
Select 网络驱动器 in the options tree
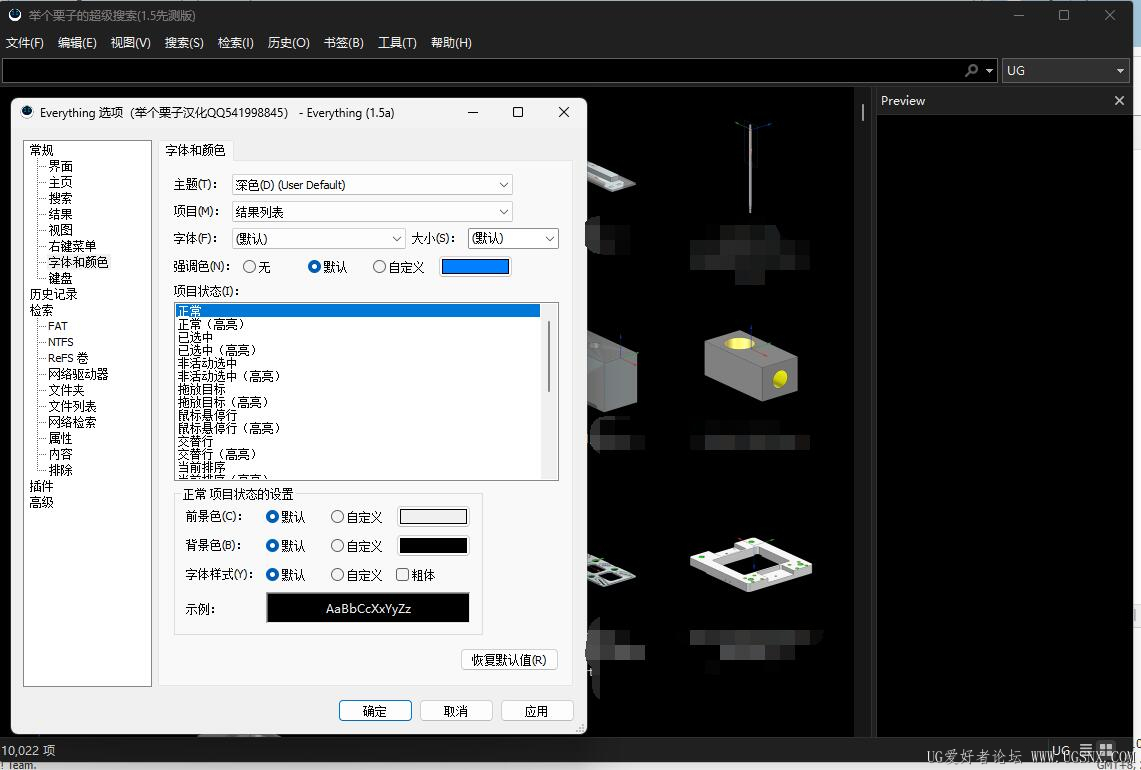click(78, 374)
